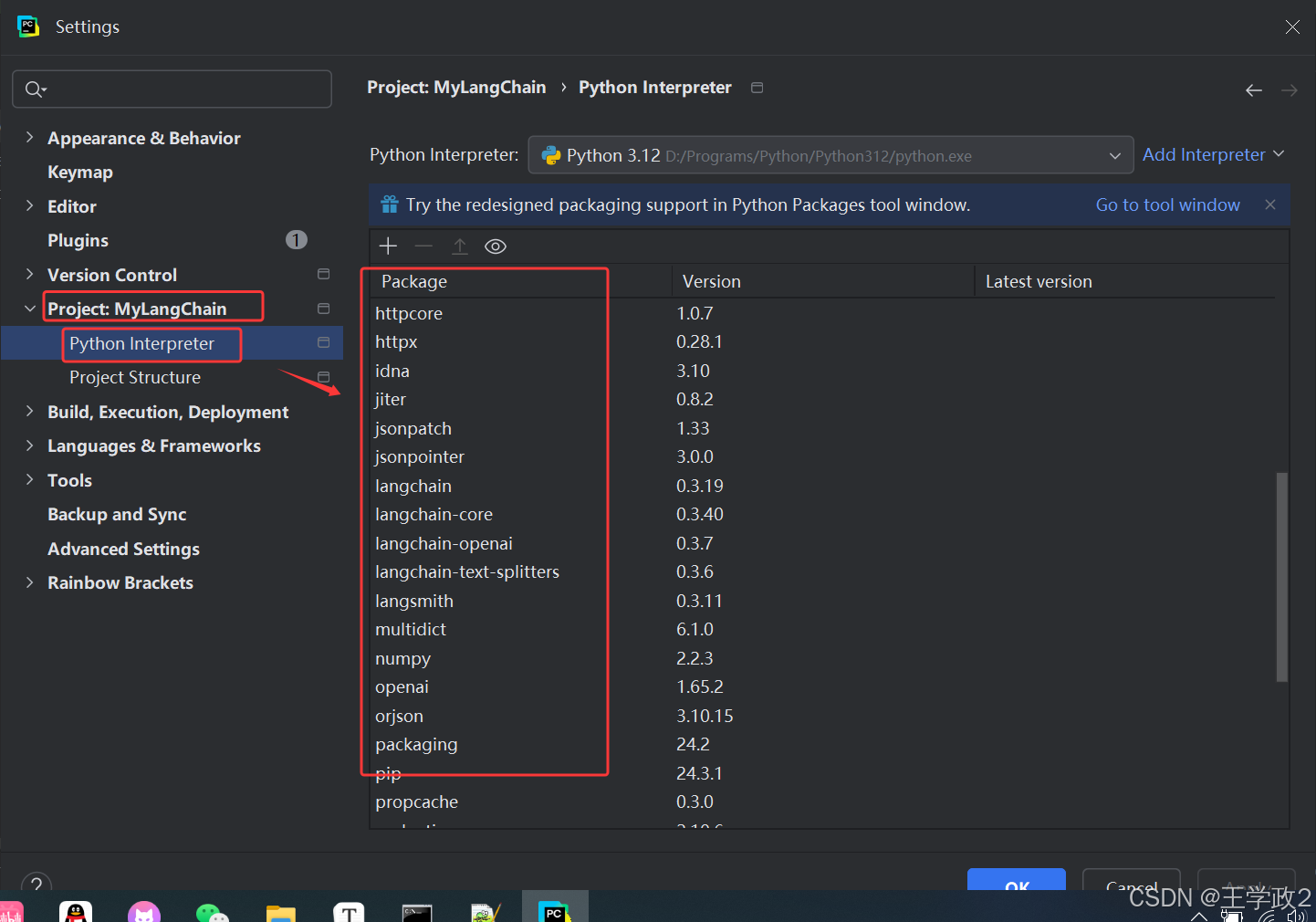Click the Cancel button
This screenshot has height=922, width=1316.
[x=1132, y=882]
